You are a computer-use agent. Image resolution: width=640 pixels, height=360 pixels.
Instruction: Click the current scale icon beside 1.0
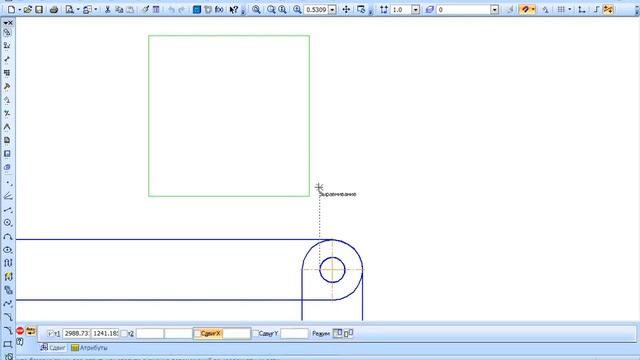pyautogui.click(x=384, y=9)
